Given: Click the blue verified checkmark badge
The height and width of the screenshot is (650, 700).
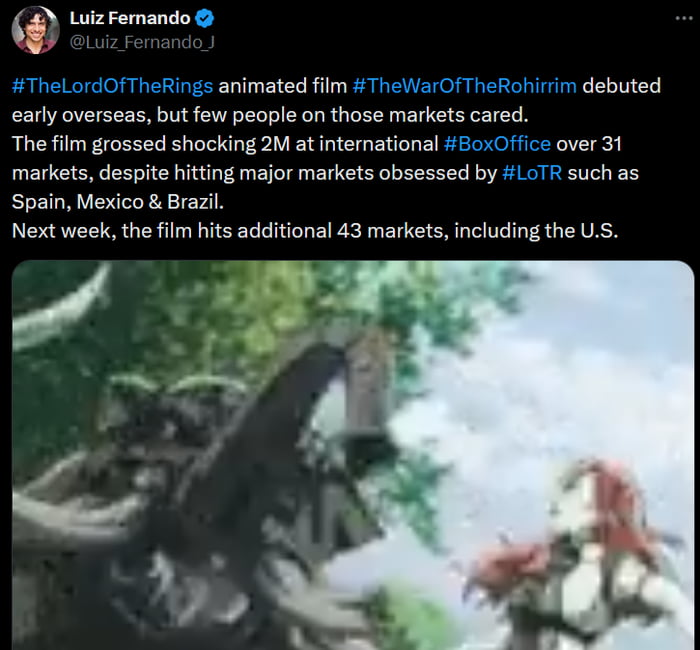Looking at the screenshot, I should click(x=204, y=19).
